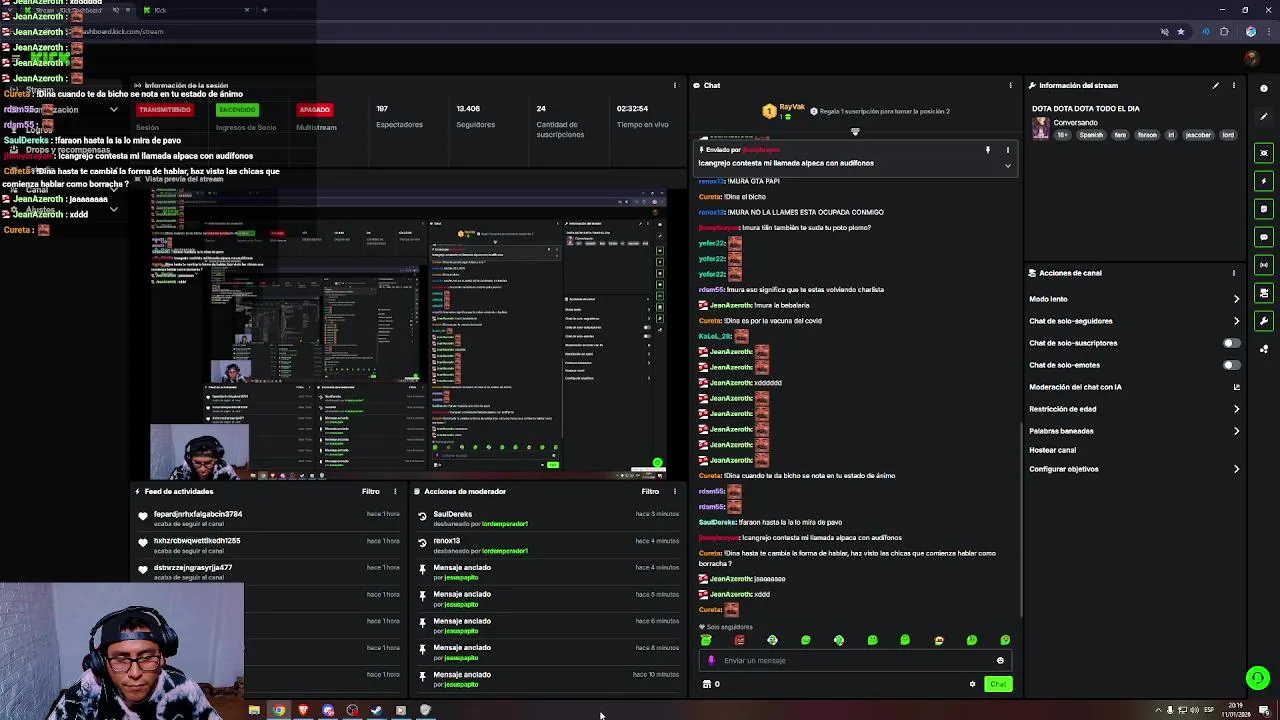Click purple microphone icon in message box

click(711, 660)
